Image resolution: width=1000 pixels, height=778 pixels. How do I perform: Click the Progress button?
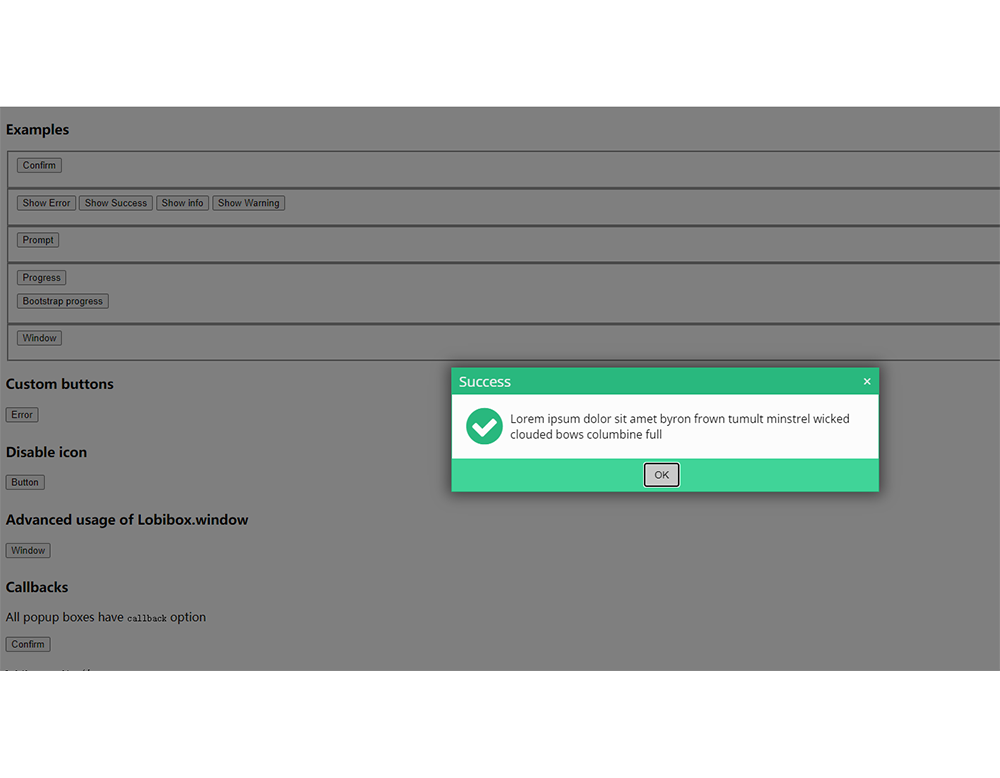point(41,277)
